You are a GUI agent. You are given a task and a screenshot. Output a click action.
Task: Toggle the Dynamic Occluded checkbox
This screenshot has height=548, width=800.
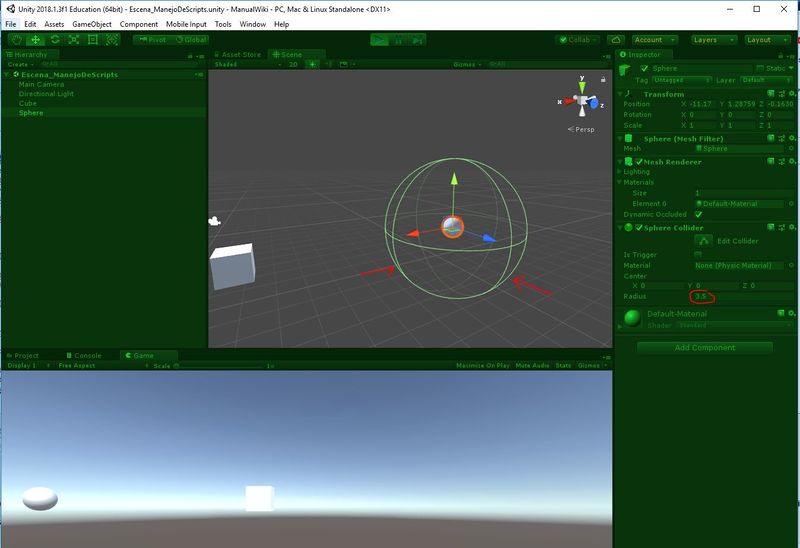point(698,214)
